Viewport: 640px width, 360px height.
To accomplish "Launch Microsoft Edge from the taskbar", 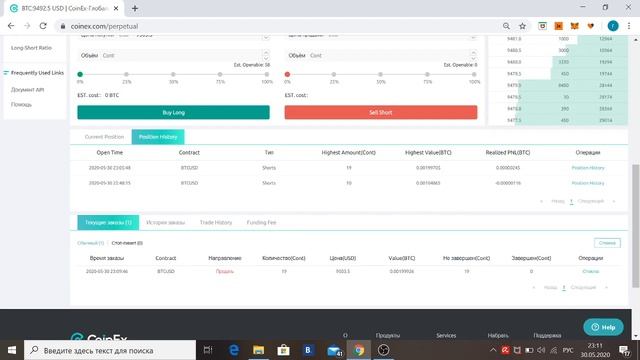I will tap(233, 350).
